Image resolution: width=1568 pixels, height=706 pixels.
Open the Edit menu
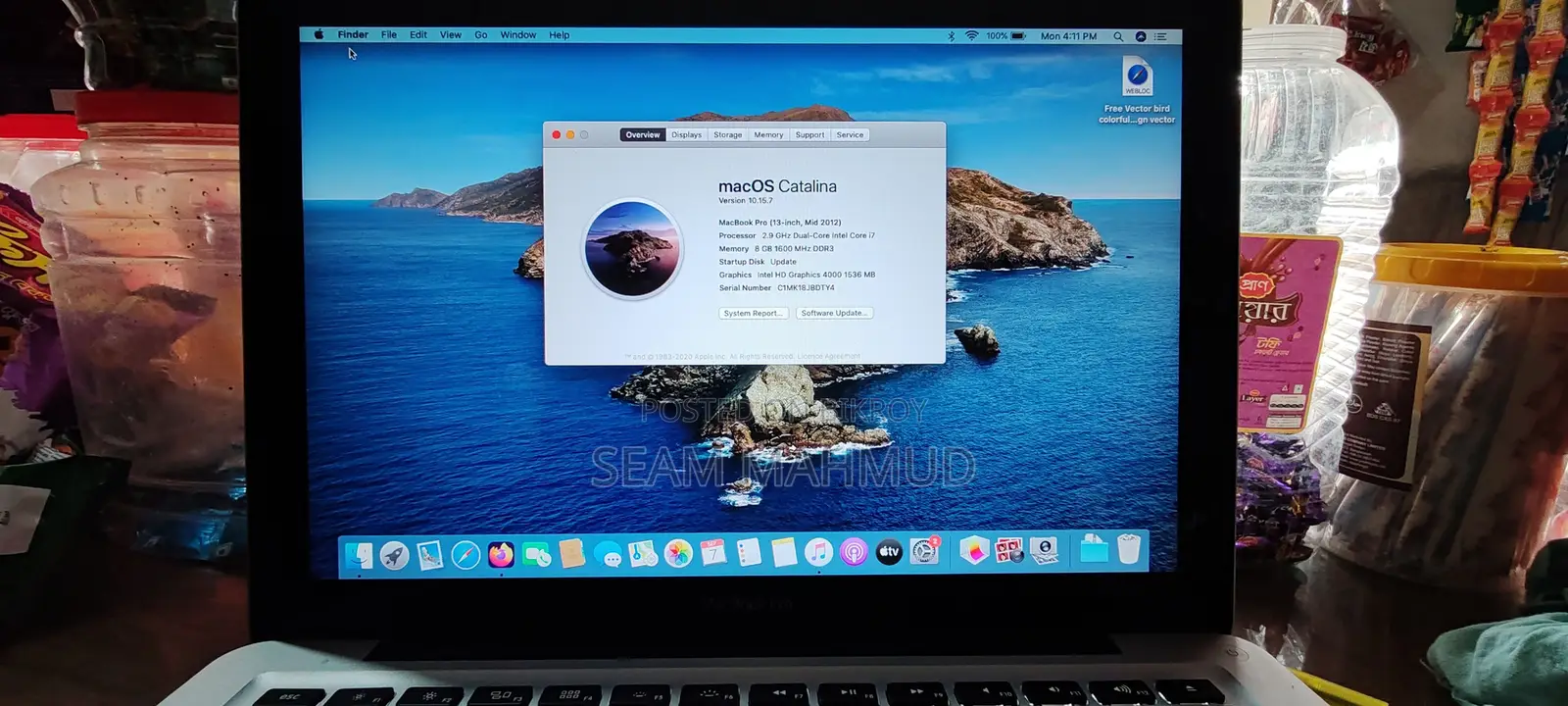click(418, 34)
